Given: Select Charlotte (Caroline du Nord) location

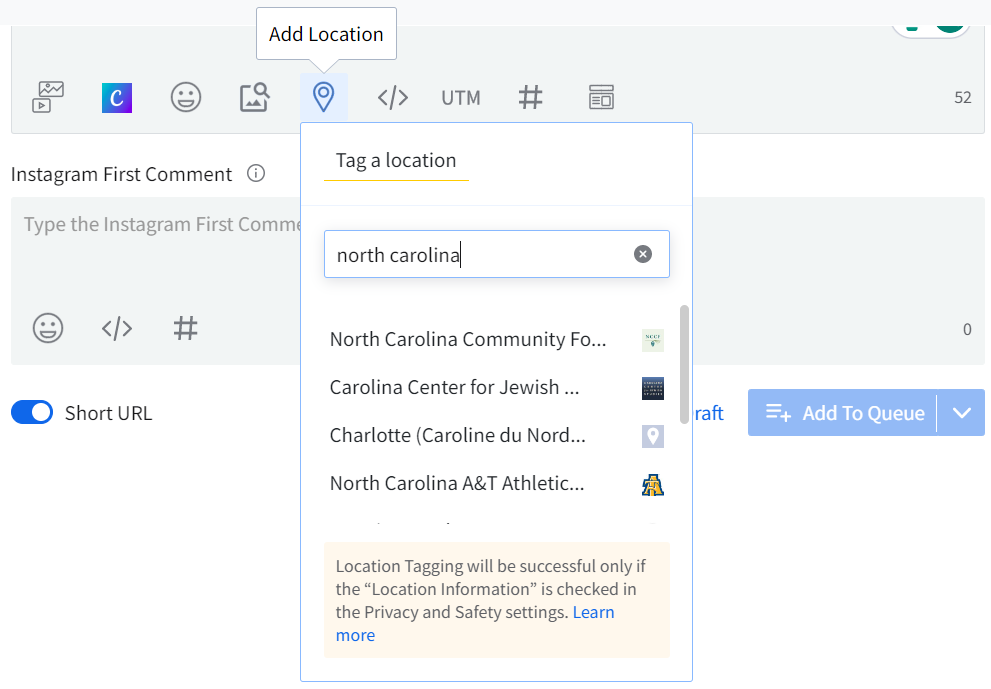Looking at the screenshot, I should pyautogui.click(x=458, y=436).
